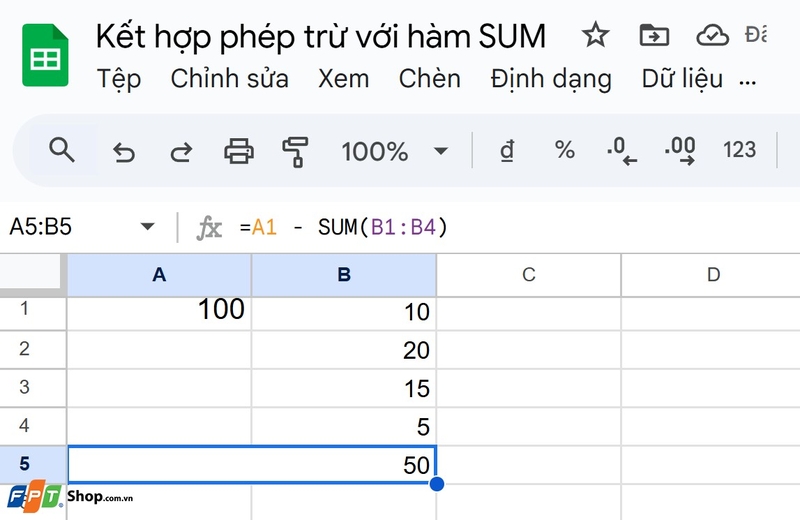
Task: Select row 3 header
Action: pyautogui.click(x=33, y=388)
